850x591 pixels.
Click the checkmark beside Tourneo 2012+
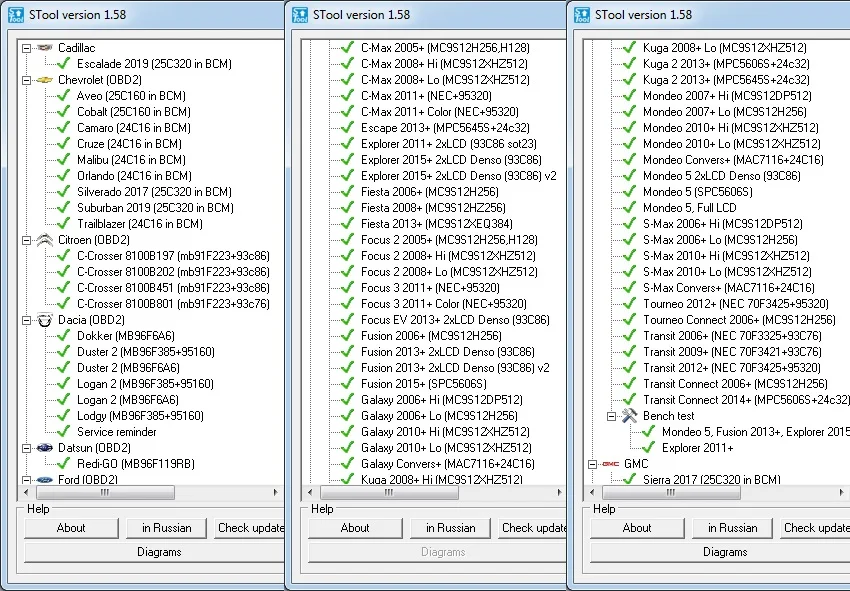pyautogui.click(x=629, y=304)
